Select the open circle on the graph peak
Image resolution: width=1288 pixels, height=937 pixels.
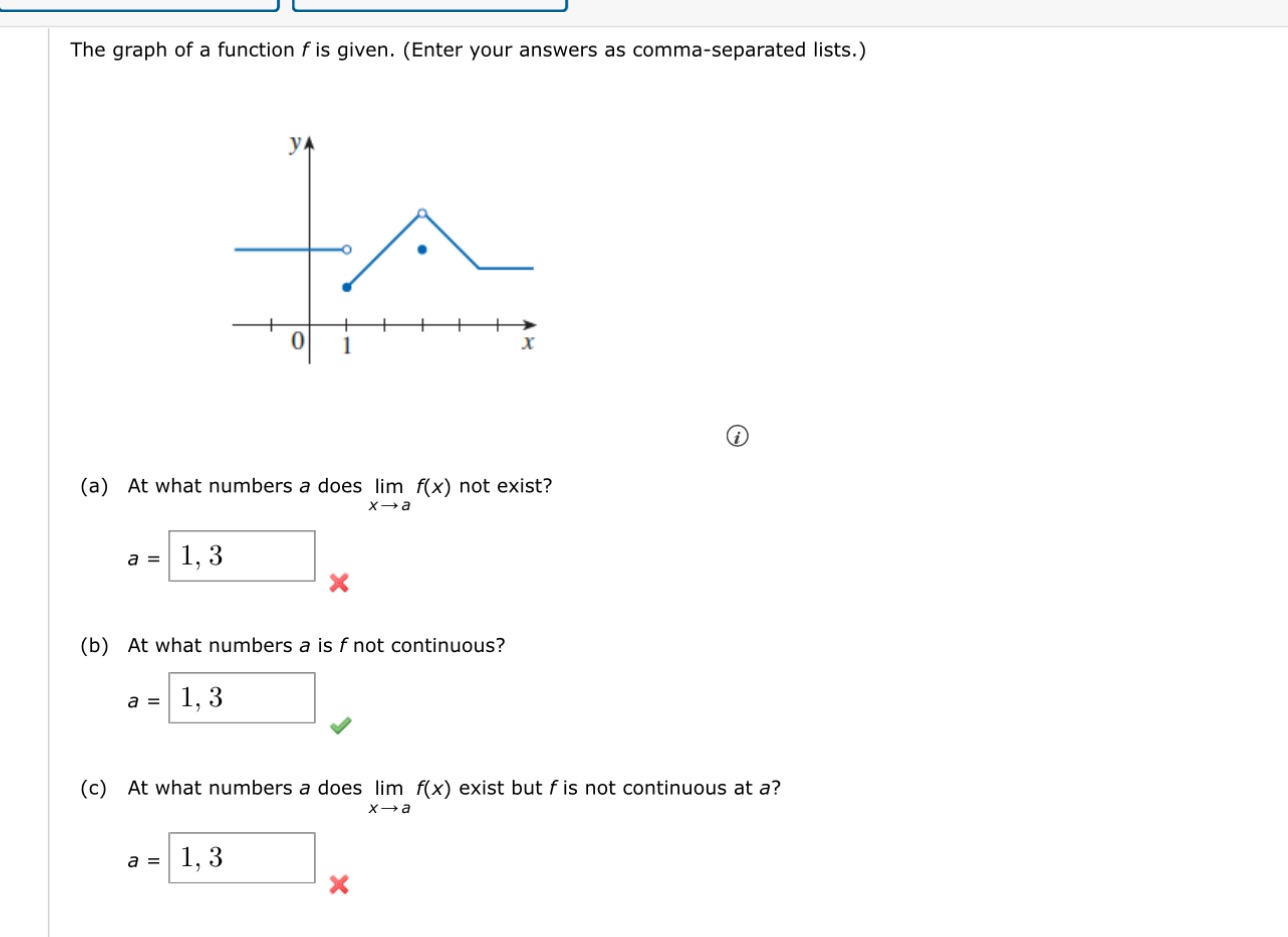421,211
